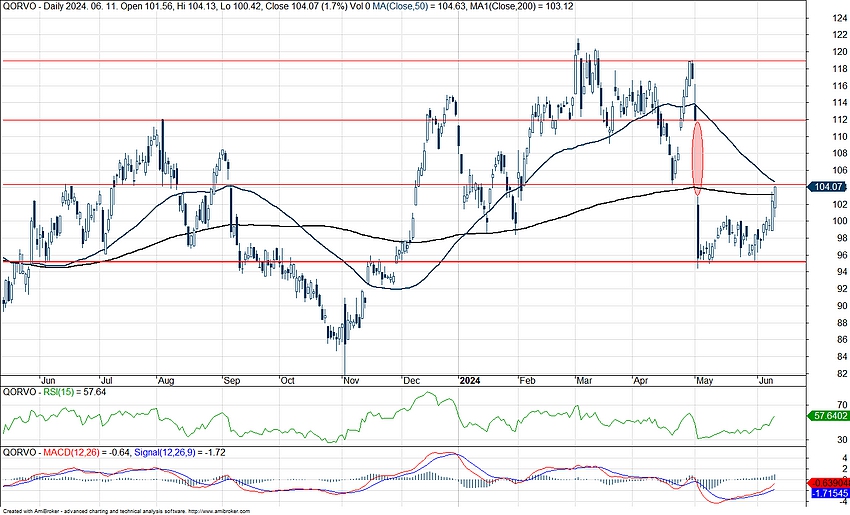Viewport: 850px width, 515px height.
Task: Click the red ellipse marking the price gap
Action: click(x=697, y=154)
